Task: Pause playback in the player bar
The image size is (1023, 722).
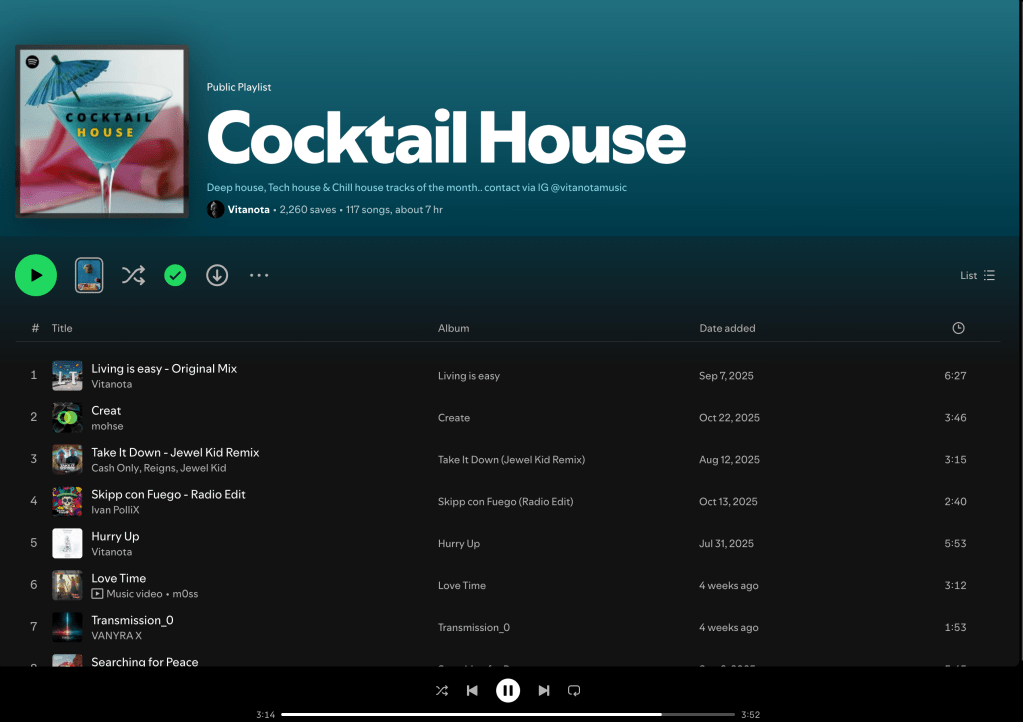Action: 508,690
